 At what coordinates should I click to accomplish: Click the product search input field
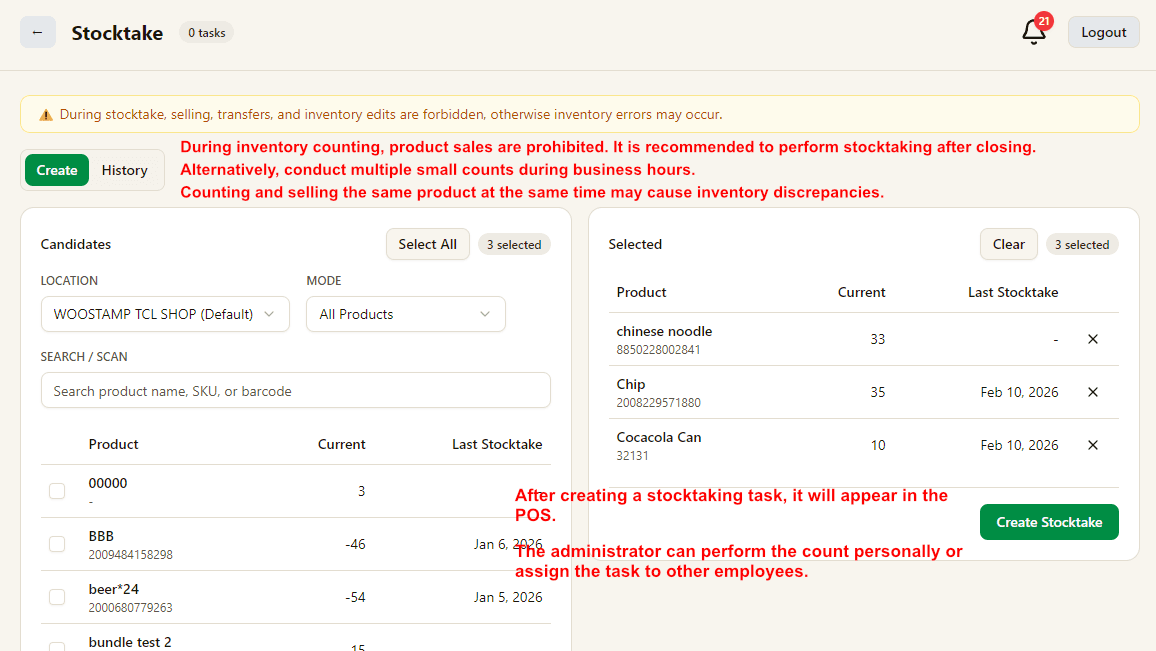(295, 390)
